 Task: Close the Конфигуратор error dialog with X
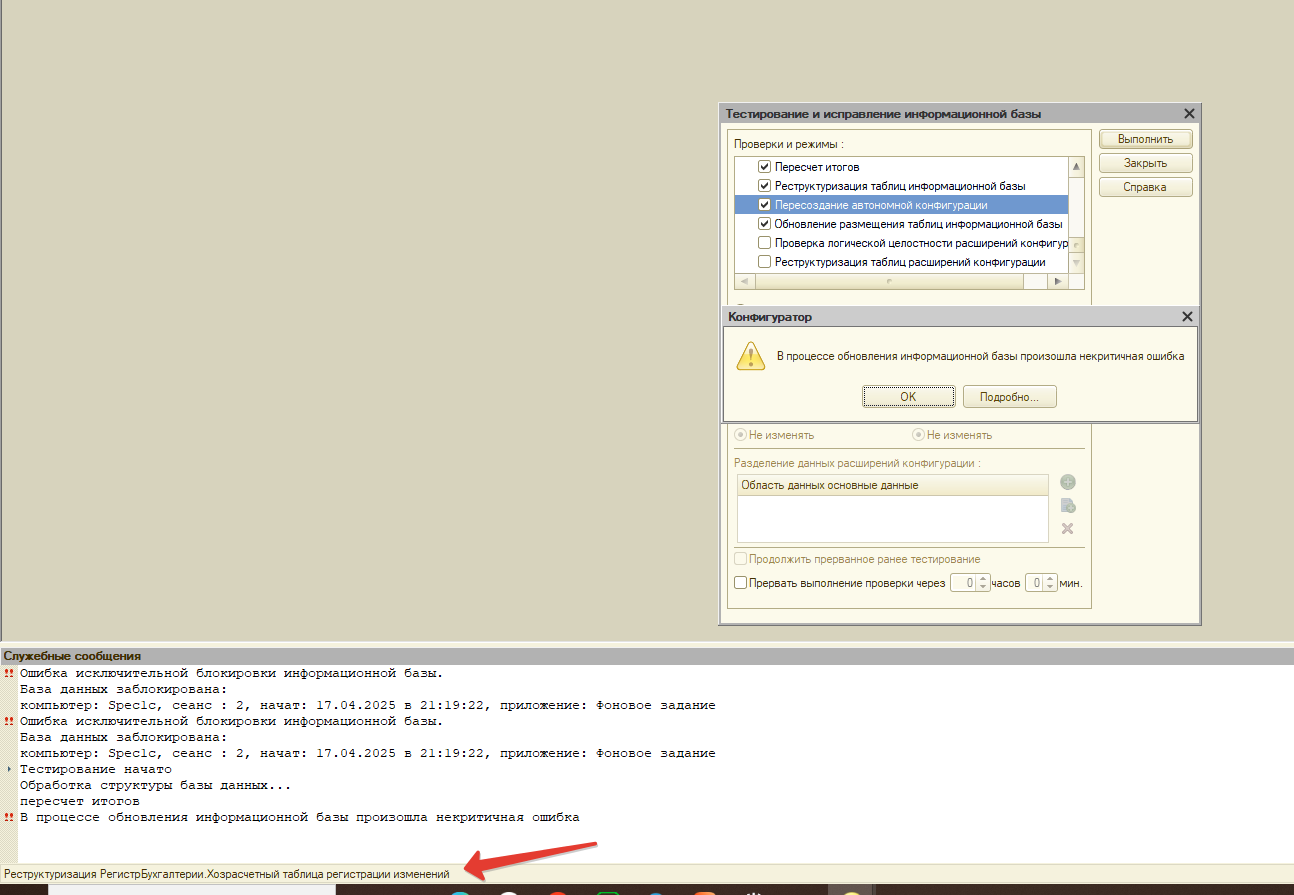coord(1187,317)
